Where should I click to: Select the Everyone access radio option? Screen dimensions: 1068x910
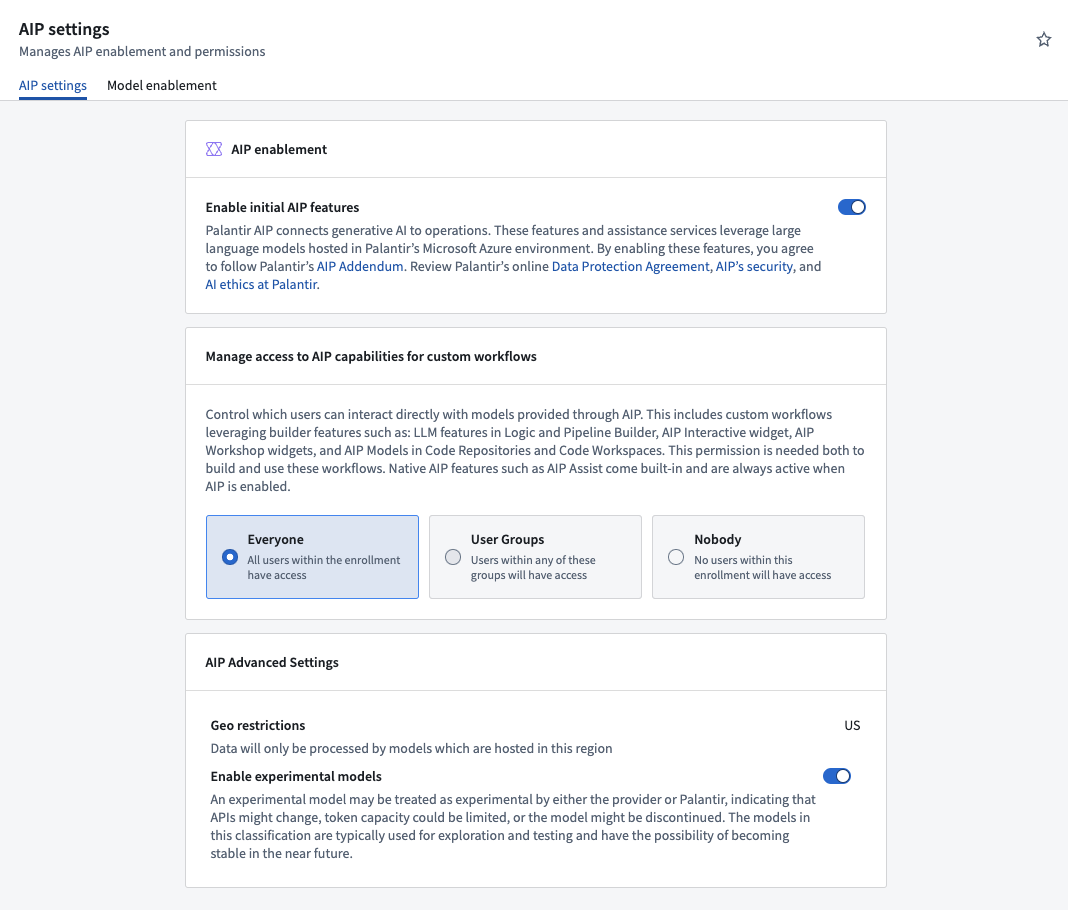(312, 557)
